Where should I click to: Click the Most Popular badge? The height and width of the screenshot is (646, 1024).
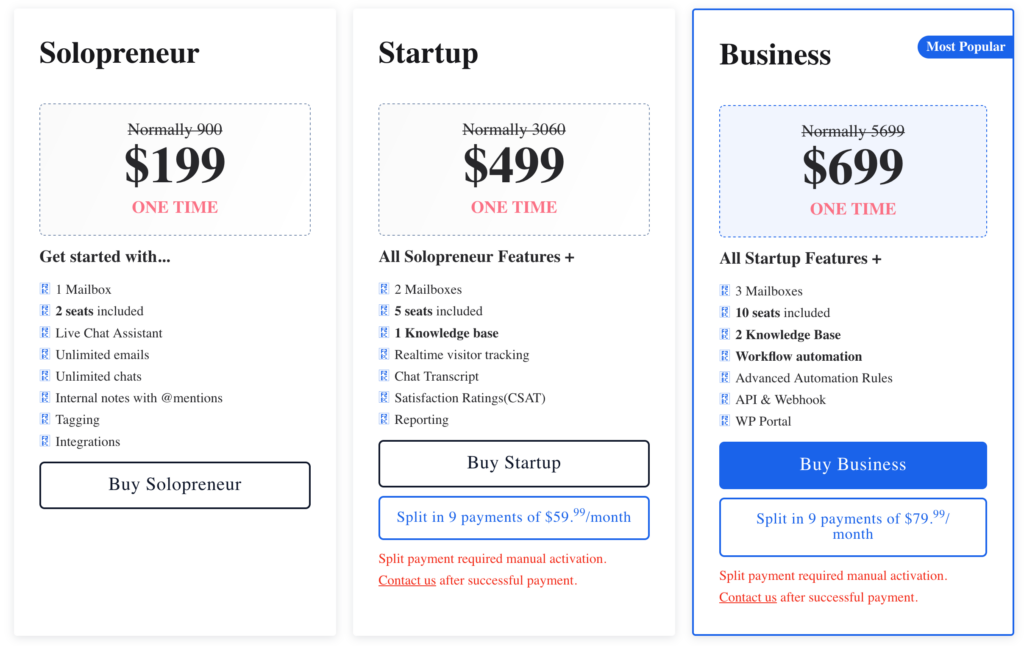click(964, 46)
